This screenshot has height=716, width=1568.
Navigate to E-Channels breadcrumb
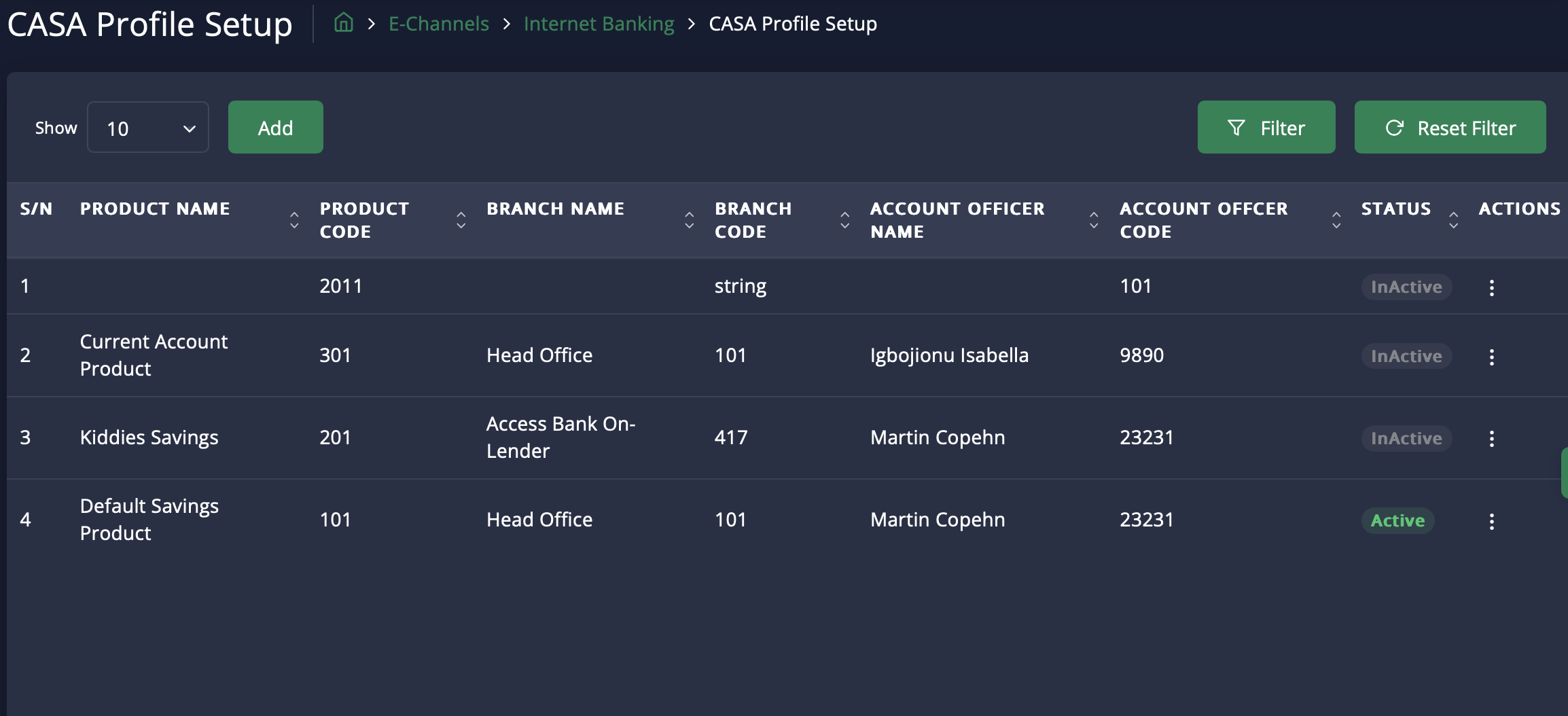pos(438,24)
